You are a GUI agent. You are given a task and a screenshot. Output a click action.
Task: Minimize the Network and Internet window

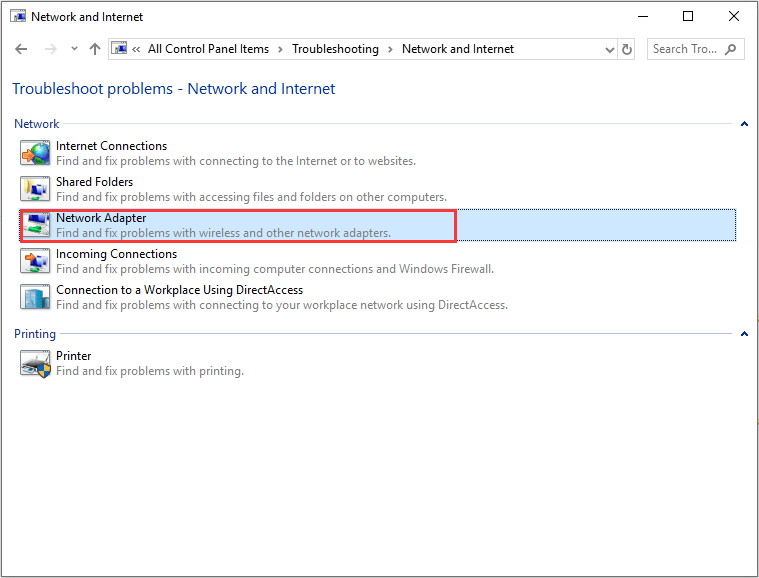643,16
